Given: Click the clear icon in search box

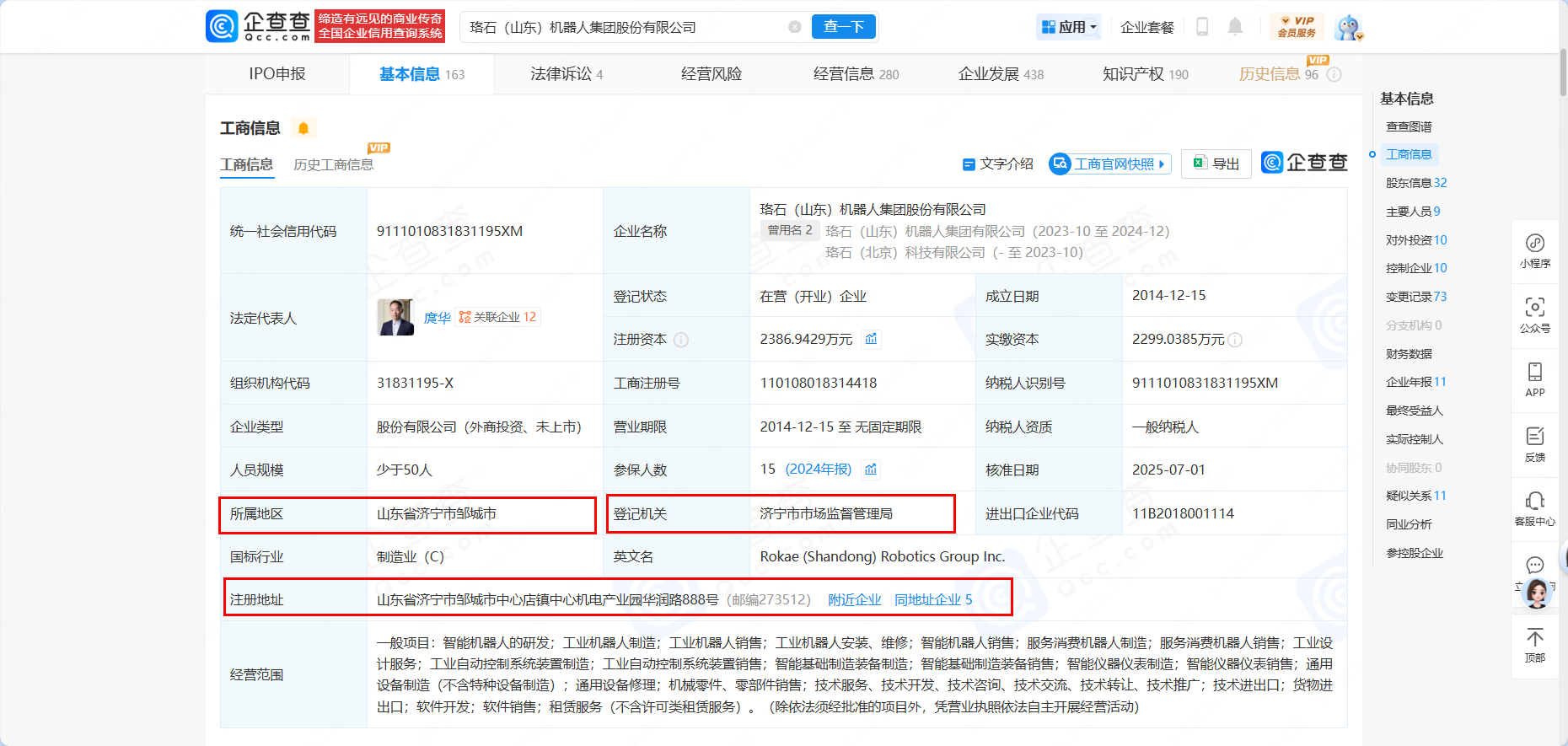Looking at the screenshot, I should point(794,27).
